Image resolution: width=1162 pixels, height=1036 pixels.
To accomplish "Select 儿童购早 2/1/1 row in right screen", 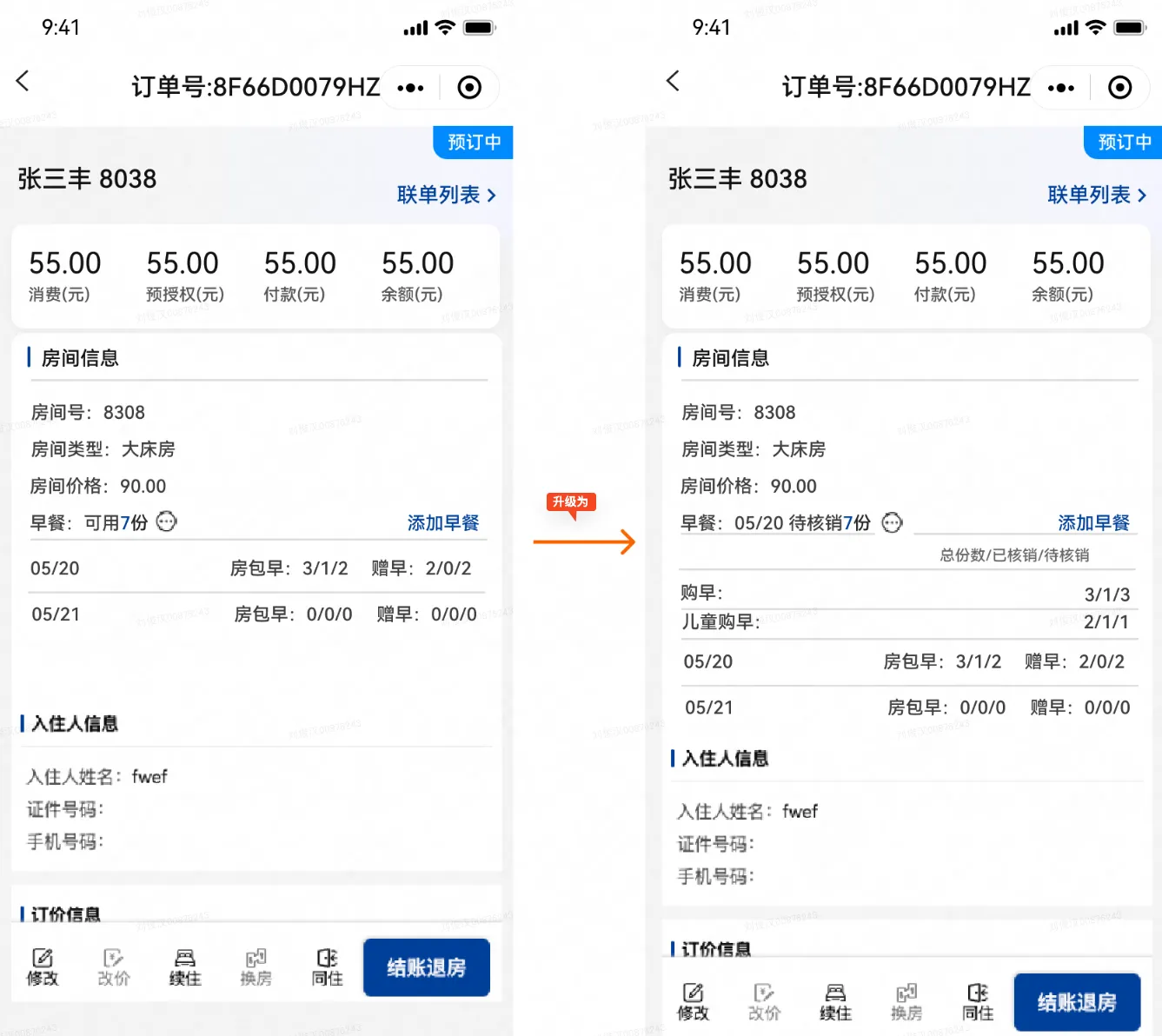I will 908,622.
